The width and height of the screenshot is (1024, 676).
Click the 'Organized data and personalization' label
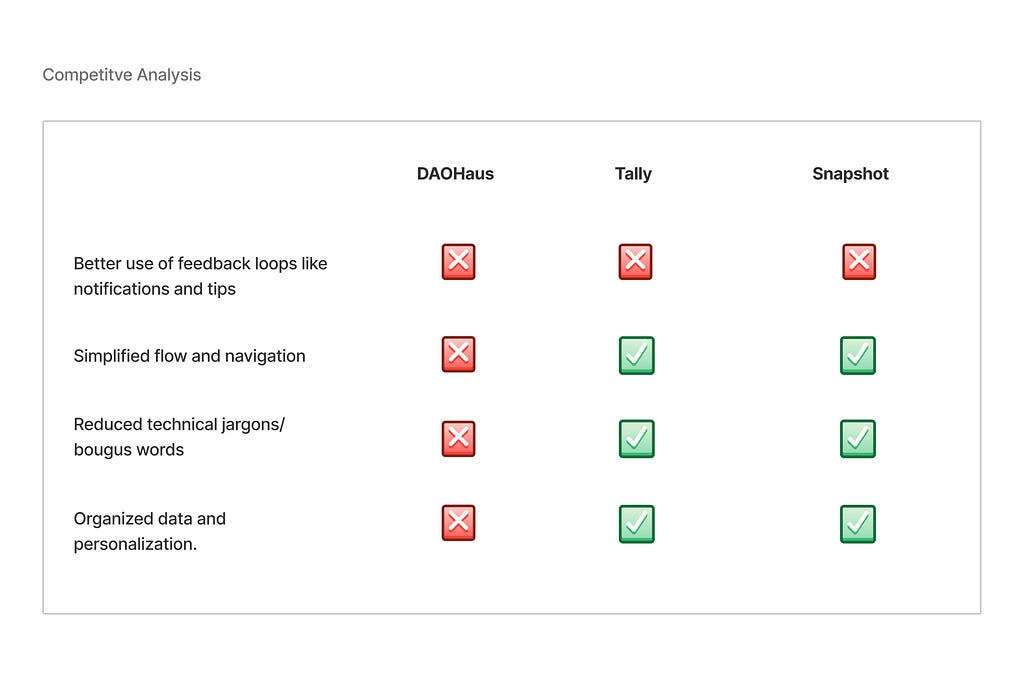click(150, 531)
